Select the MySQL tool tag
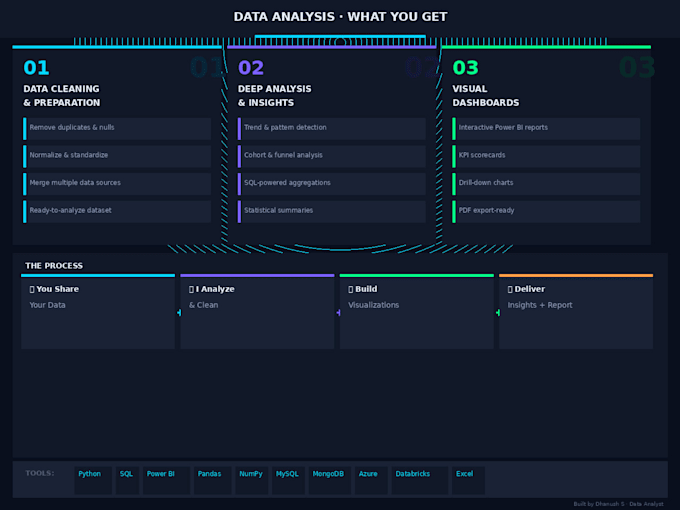The image size is (680, 510). pos(288,480)
